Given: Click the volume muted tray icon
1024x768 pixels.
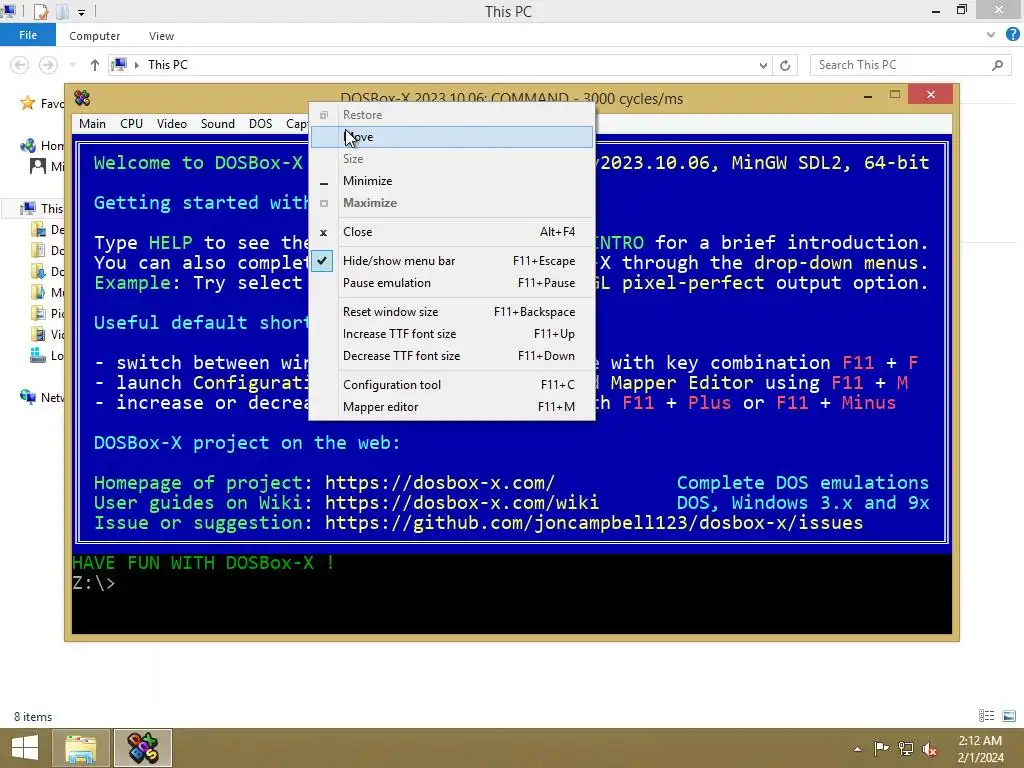Looking at the screenshot, I should [929, 749].
